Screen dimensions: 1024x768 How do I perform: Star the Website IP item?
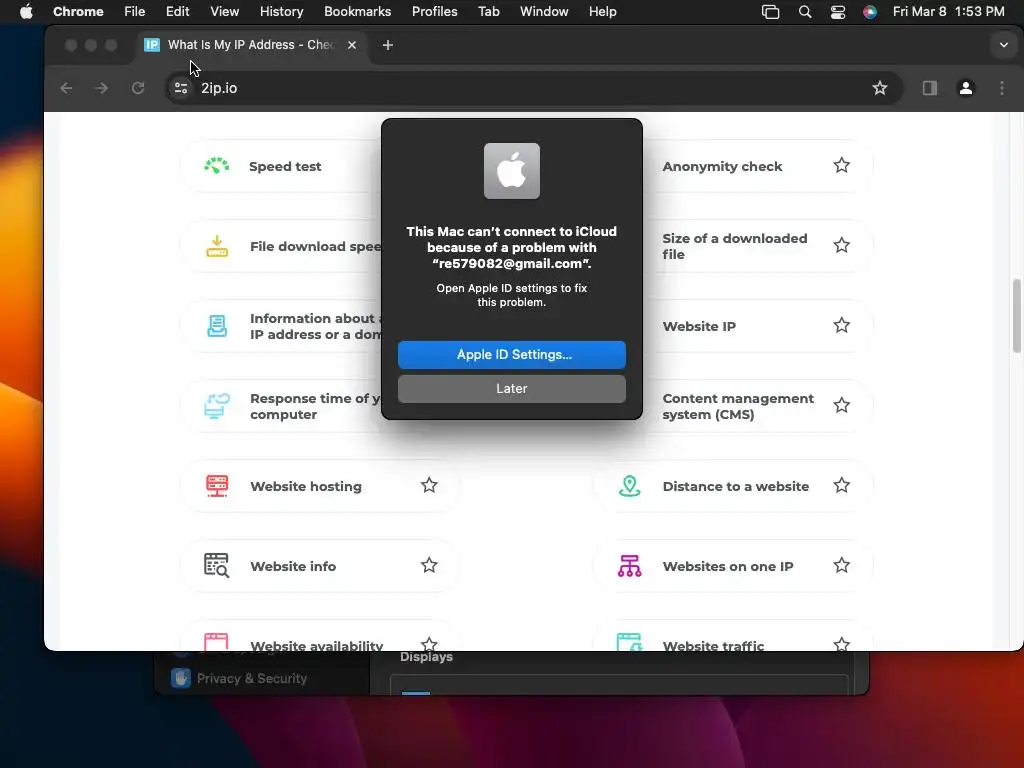pyautogui.click(x=842, y=325)
